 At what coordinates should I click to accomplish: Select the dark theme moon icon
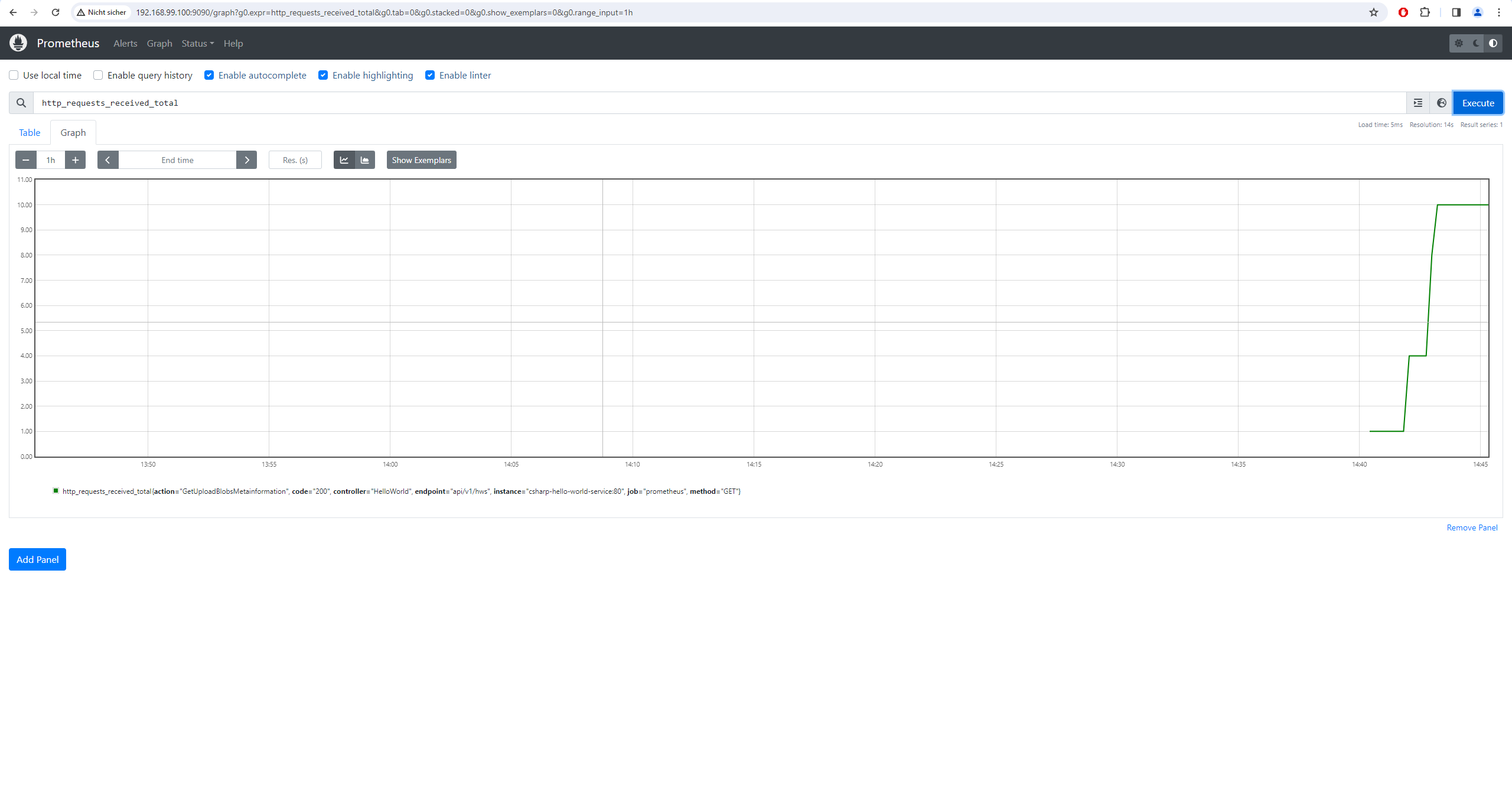pos(1476,43)
